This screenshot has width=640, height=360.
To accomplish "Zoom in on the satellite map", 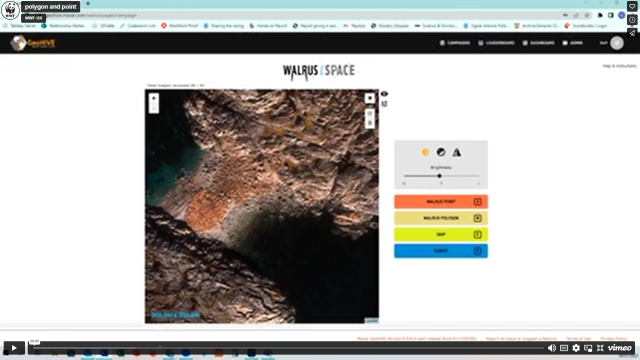I will click(154, 98).
